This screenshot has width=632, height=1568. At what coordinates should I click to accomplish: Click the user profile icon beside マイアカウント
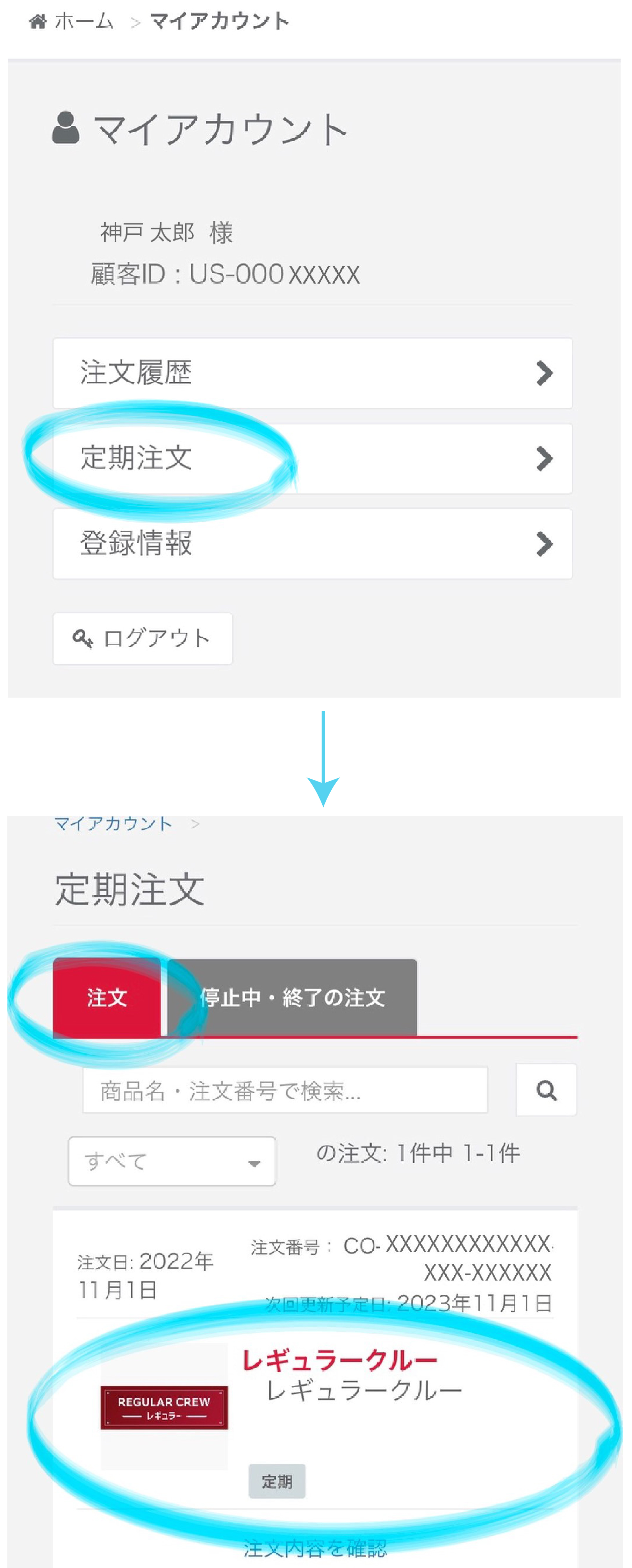(x=66, y=128)
